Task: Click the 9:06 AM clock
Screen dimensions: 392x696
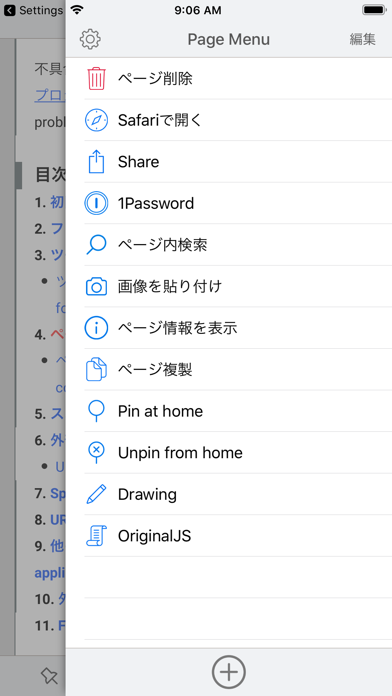Action: tap(198, 10)
